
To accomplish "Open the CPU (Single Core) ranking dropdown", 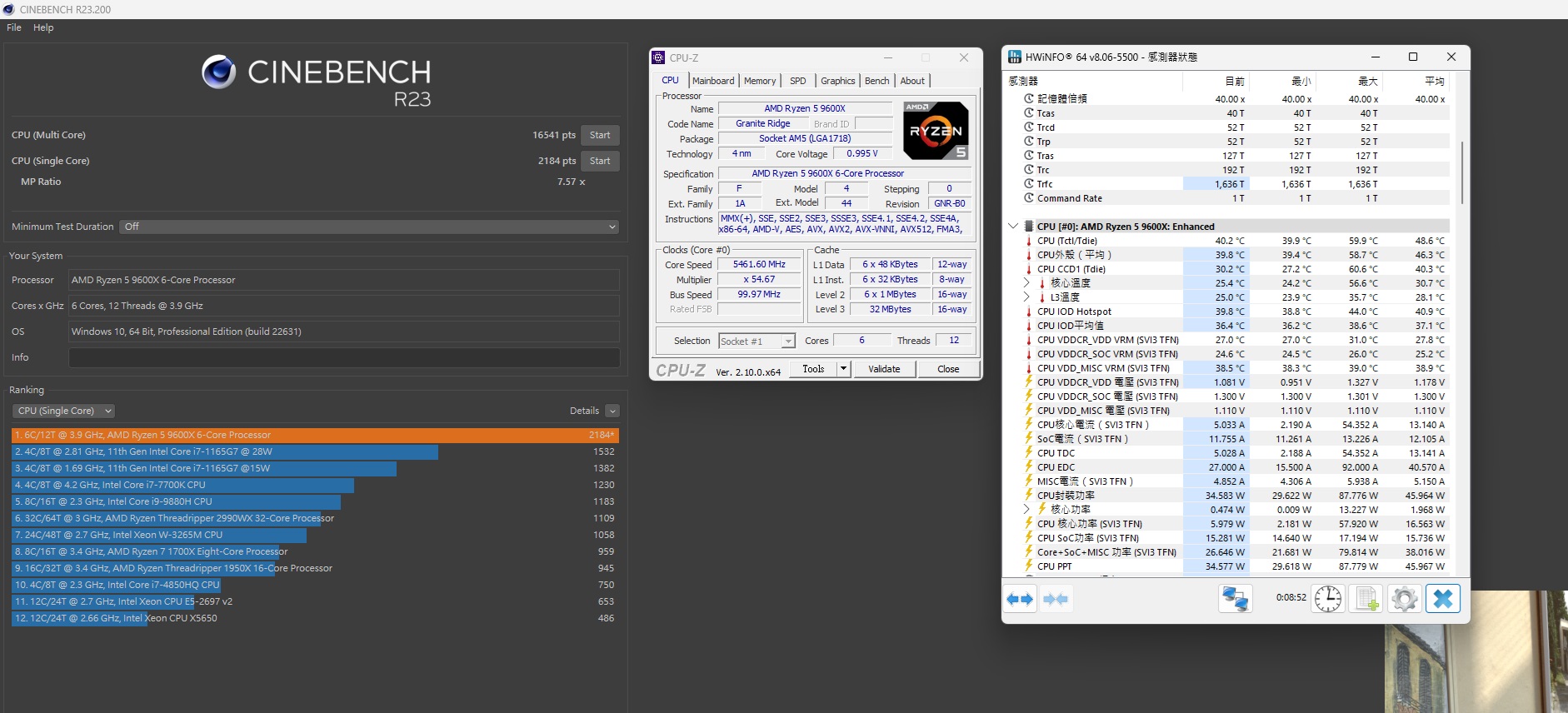I will [63, 411].
